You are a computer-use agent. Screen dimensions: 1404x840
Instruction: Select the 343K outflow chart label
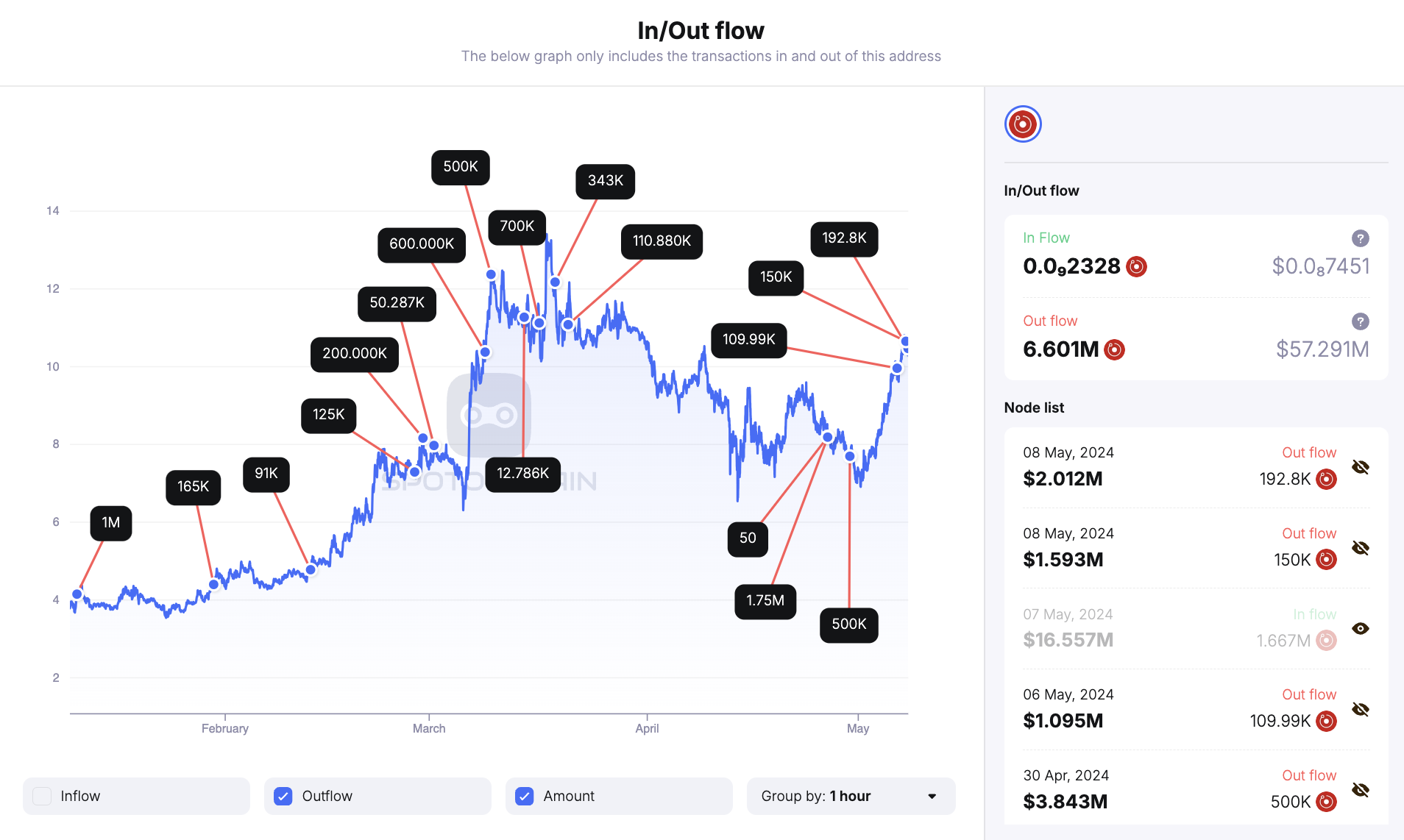[x=605, y=181]
